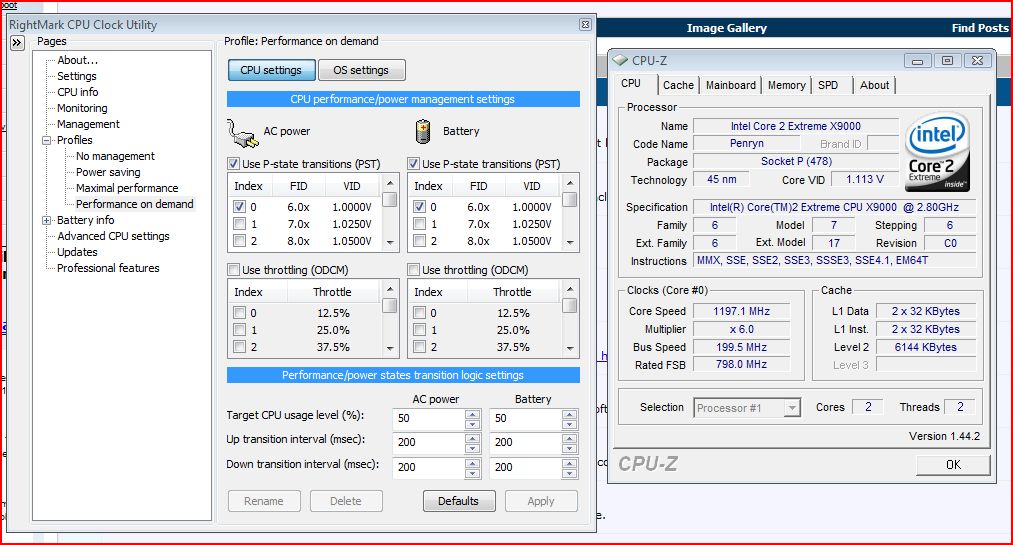
Task: Expand the Battery info tree node
Action: (x=47, y=220)
